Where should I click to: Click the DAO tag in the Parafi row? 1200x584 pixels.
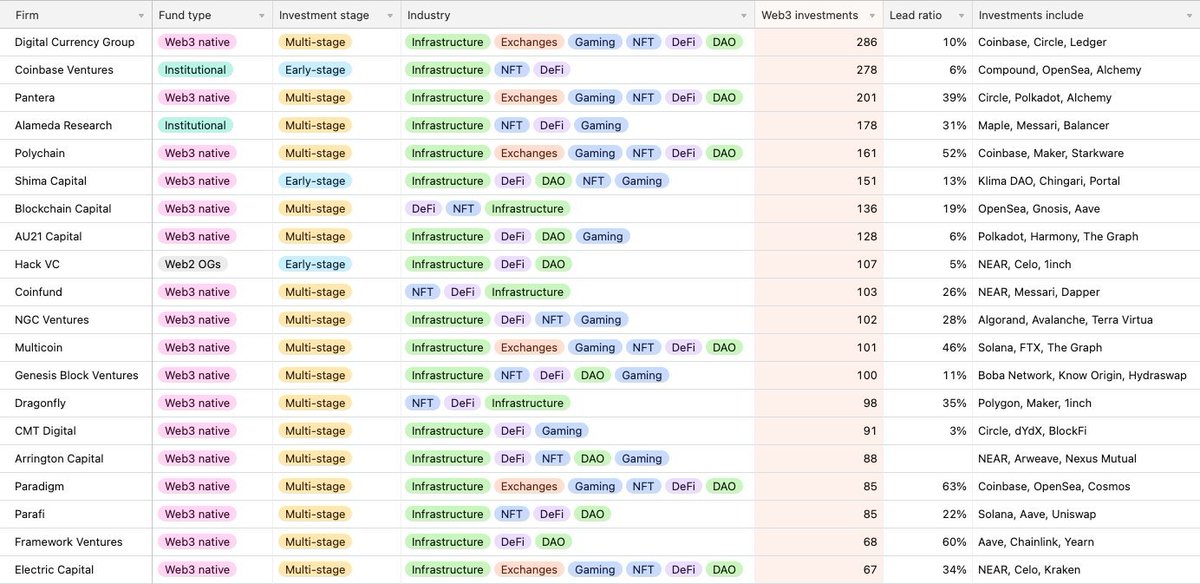(x=592, y=514)
